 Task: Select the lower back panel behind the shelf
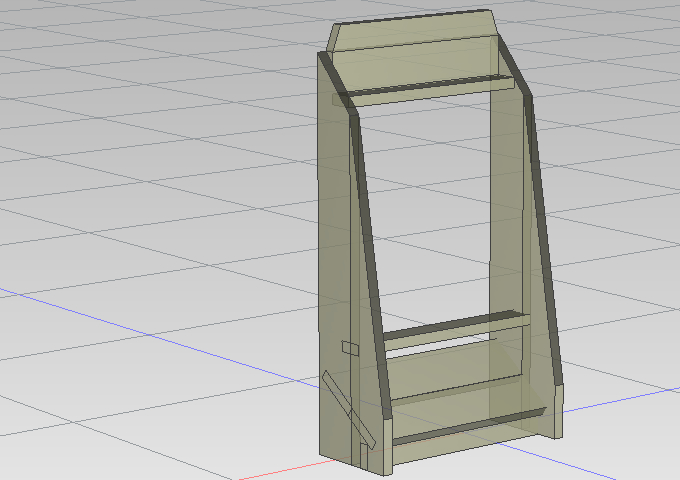[455, 371]
